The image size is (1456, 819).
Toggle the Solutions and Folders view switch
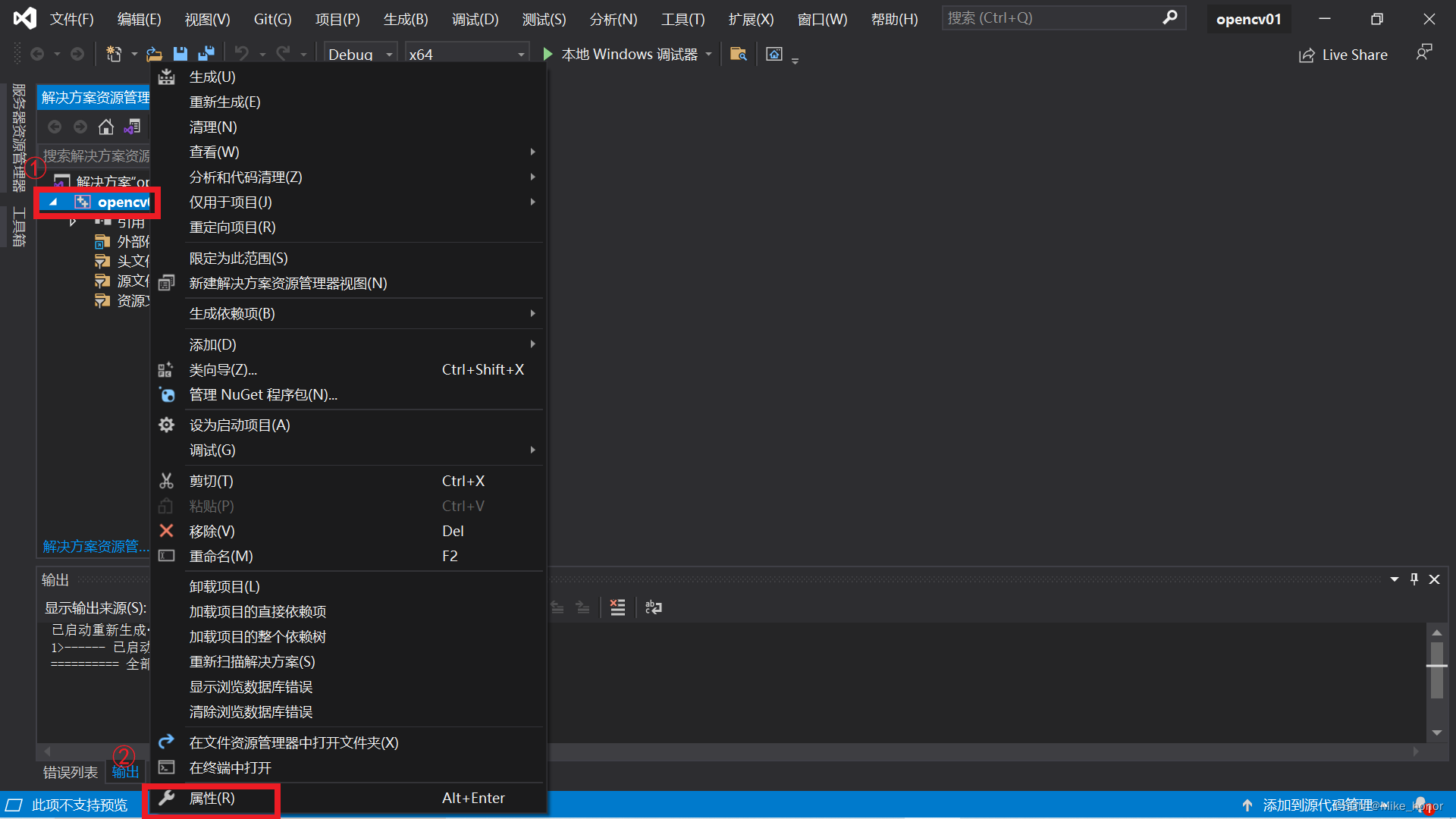click(x=133, y=127)
